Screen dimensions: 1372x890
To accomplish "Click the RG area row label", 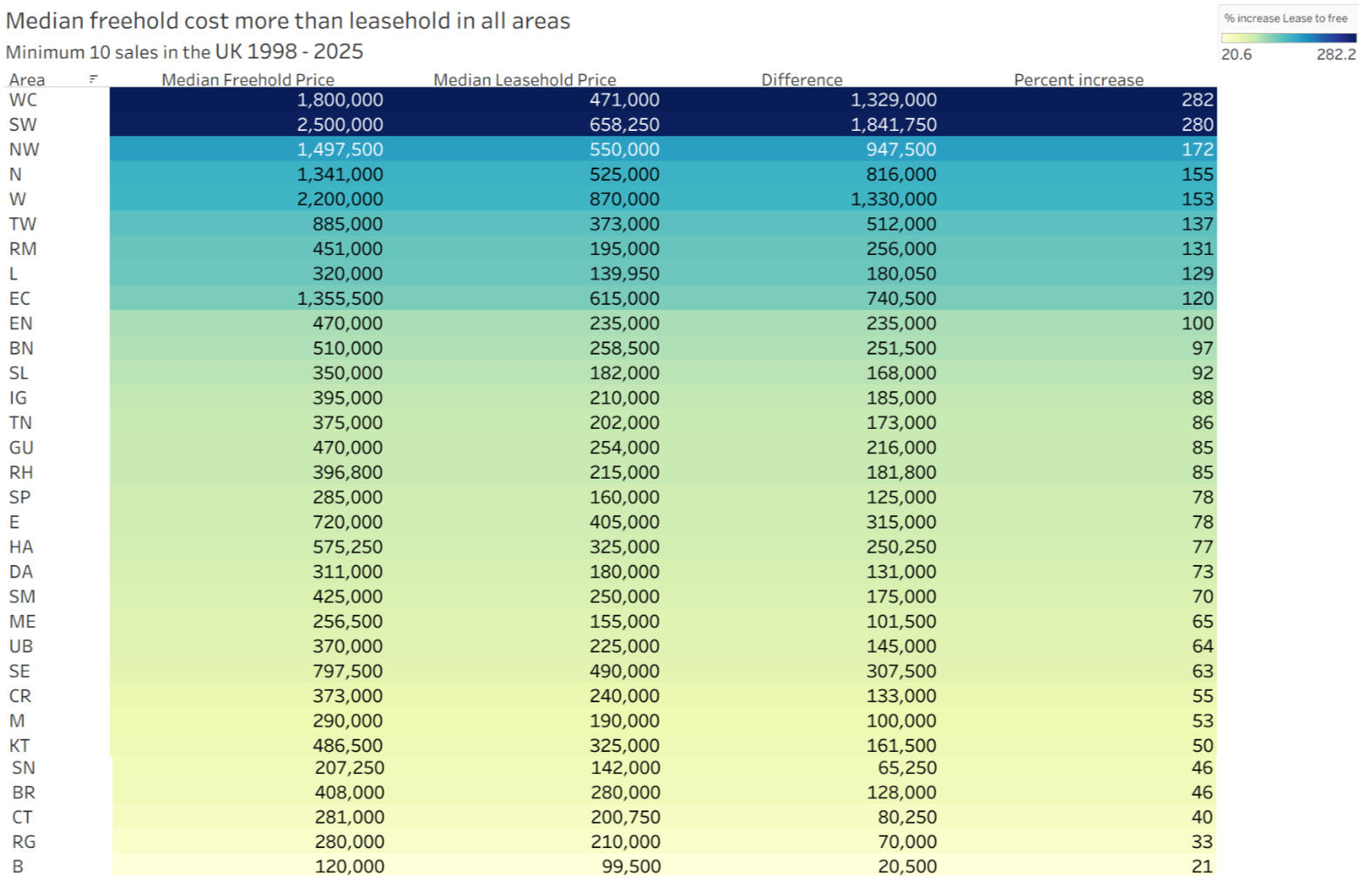I will point(24,842).
